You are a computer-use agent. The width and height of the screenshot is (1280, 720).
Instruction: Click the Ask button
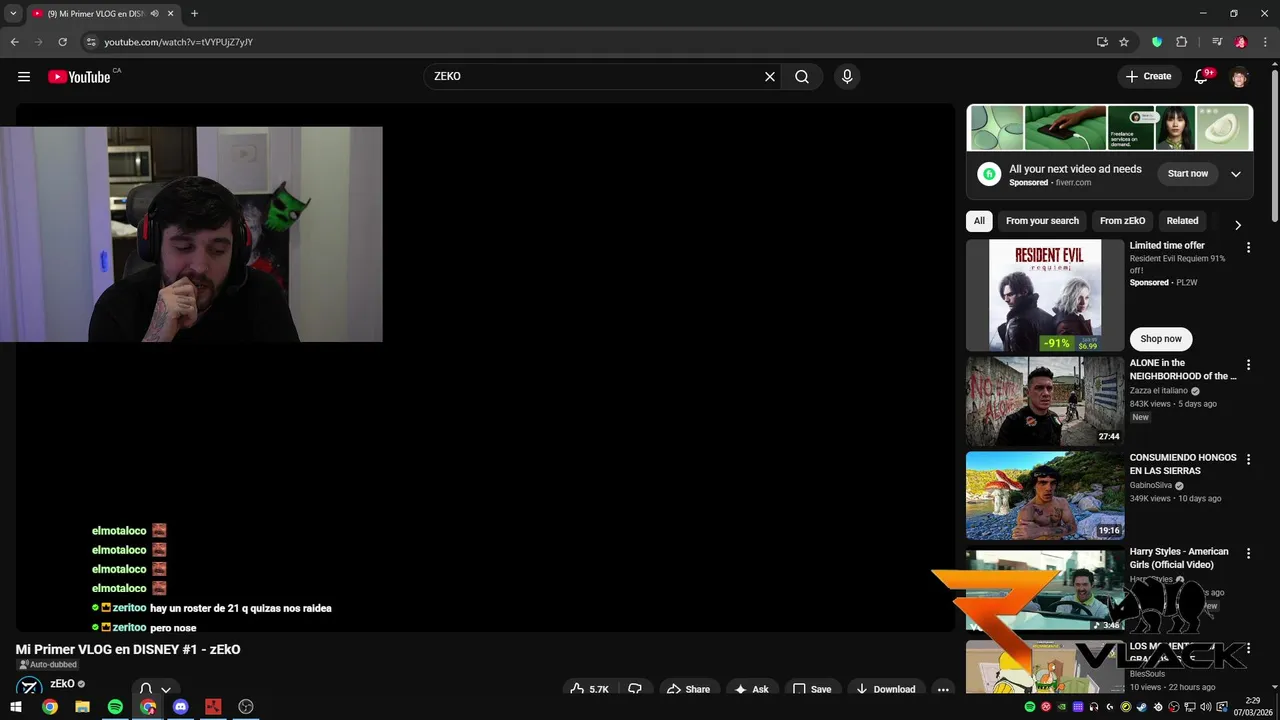click(x=751, y=689)
